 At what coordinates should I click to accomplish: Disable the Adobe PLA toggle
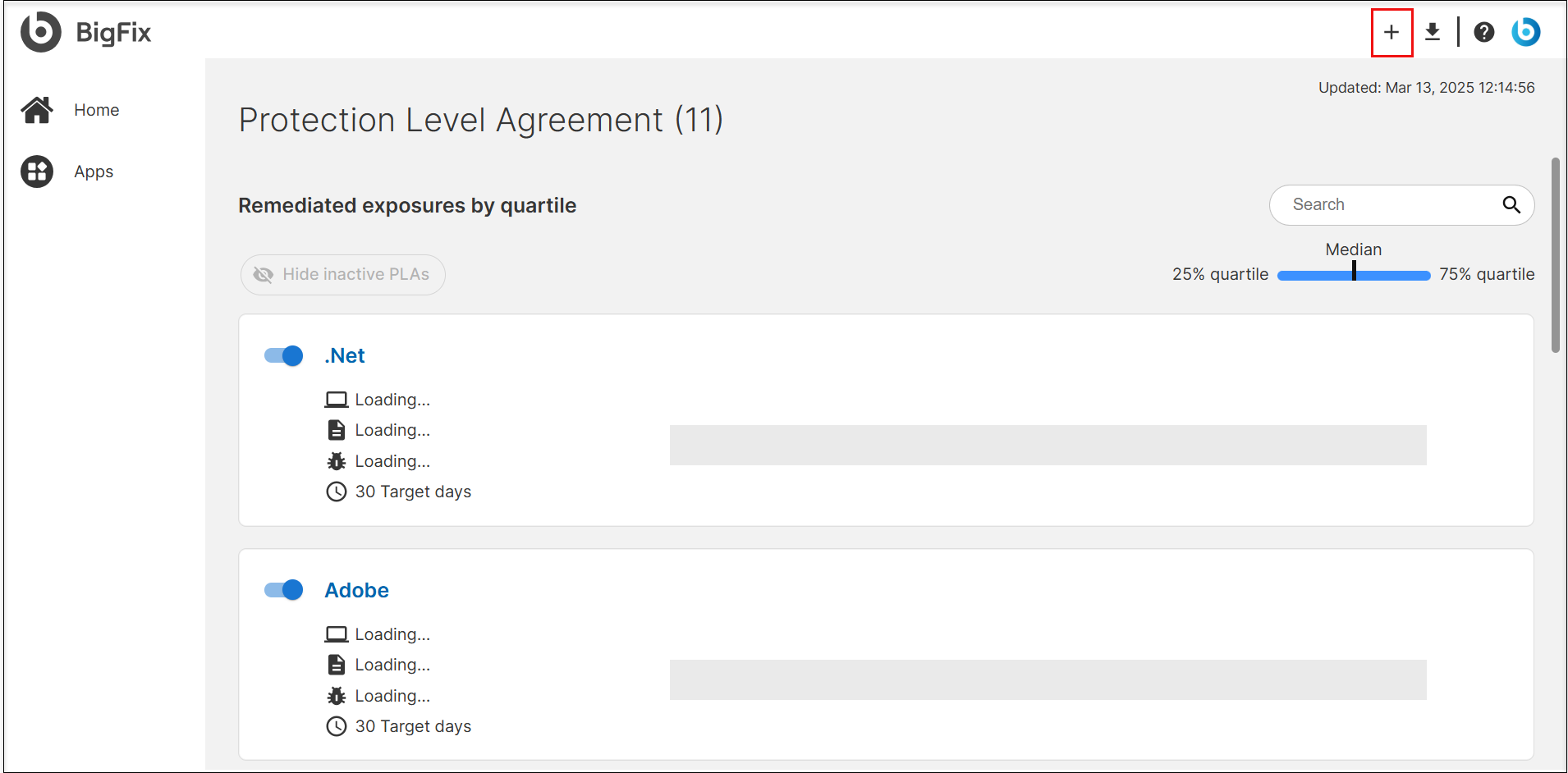click(284, 590)
